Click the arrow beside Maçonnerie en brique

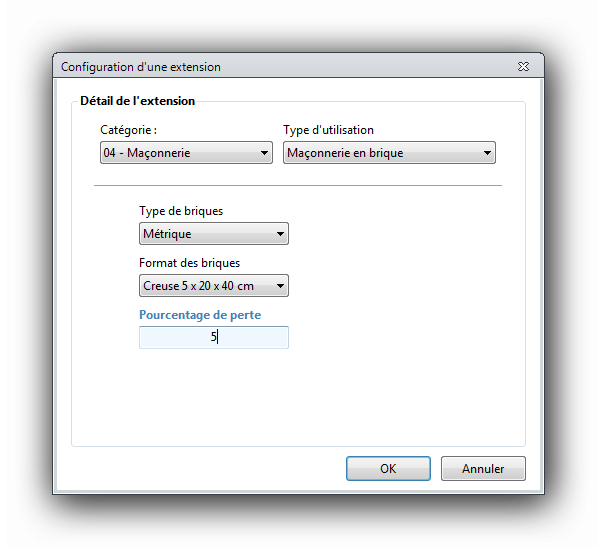click(x=487, y=153)
